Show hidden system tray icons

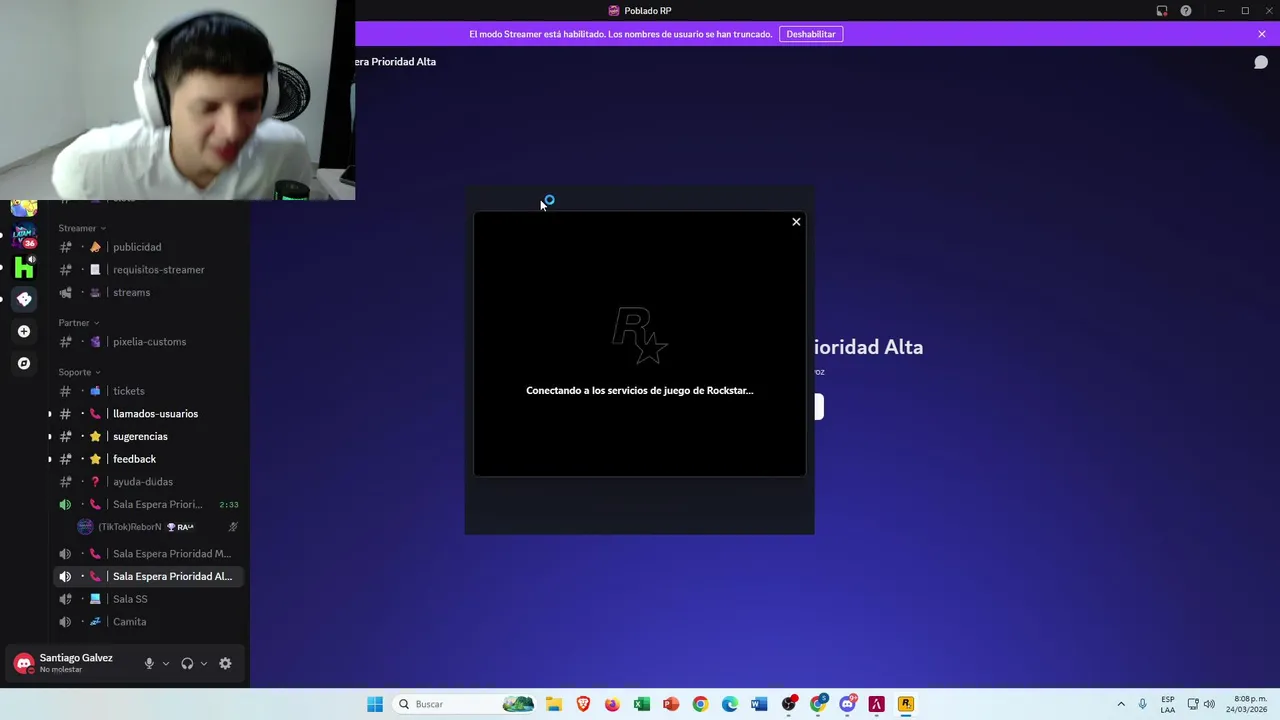(x=1121, y=704)
